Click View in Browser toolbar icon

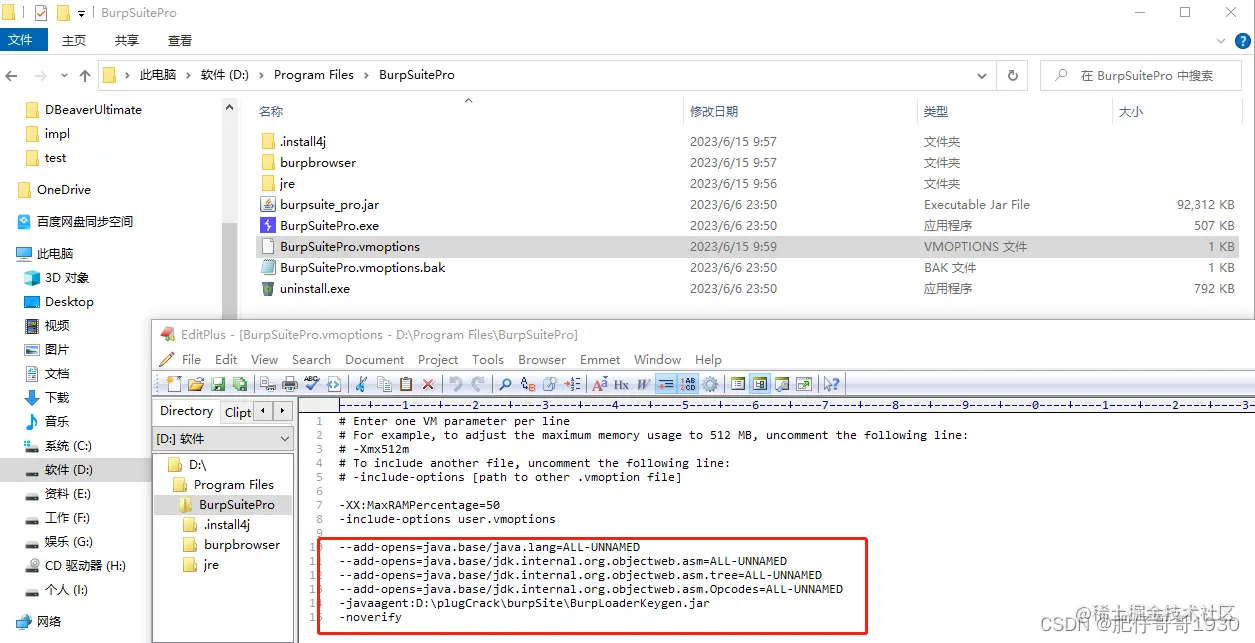[334, 384]
